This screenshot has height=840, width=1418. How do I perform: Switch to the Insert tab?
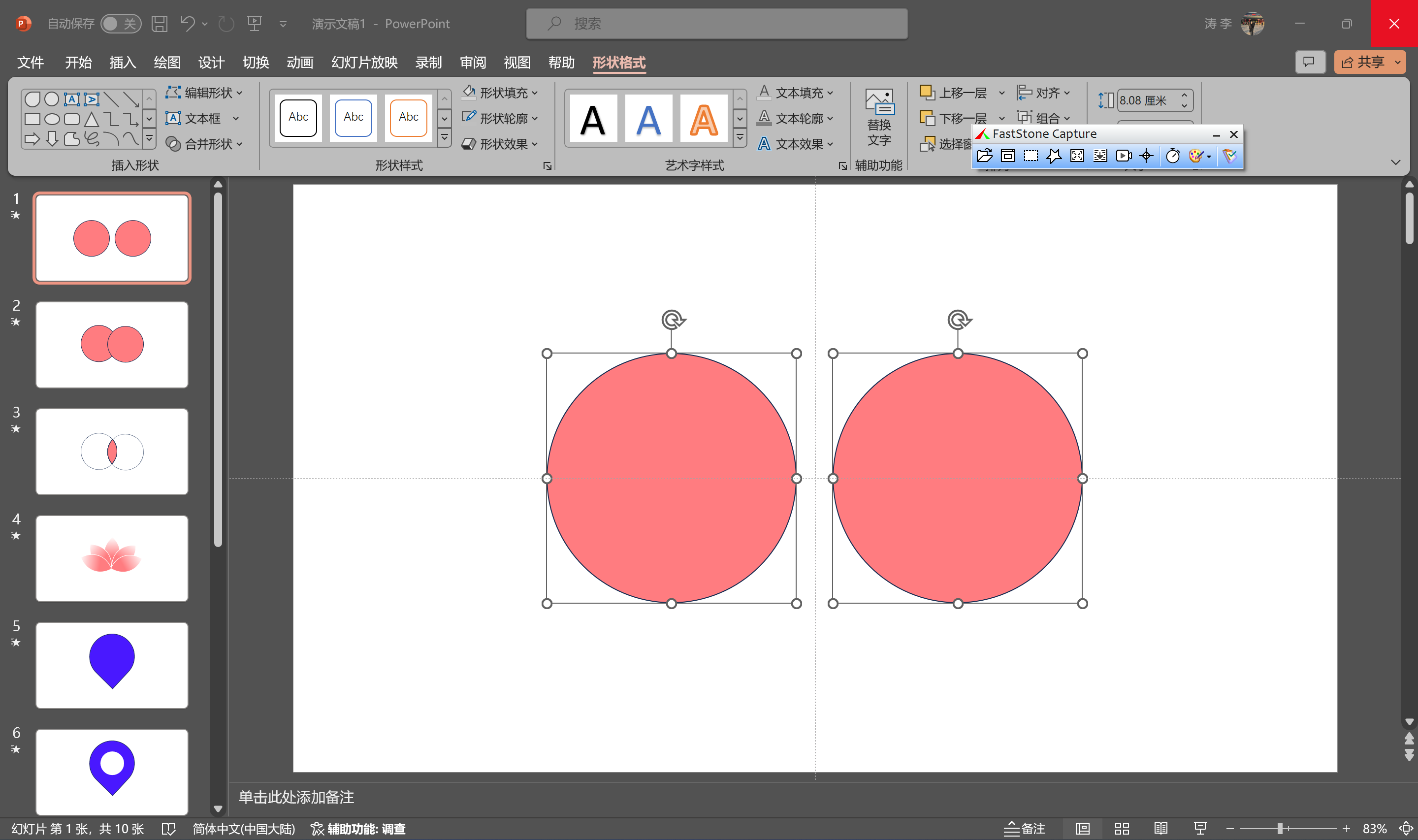point(123,62)
